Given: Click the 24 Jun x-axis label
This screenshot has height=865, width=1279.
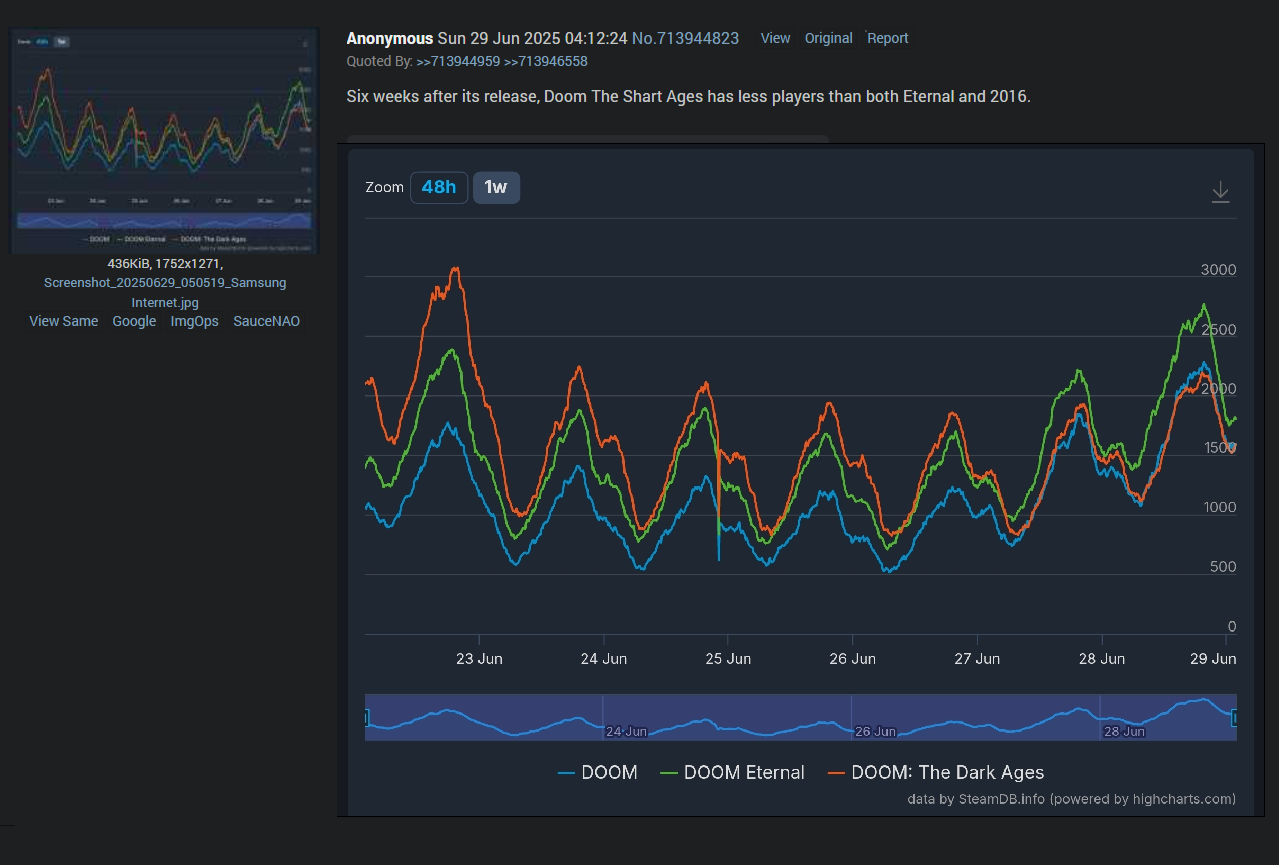Looking at the screenshot, I should click(604, 658).
